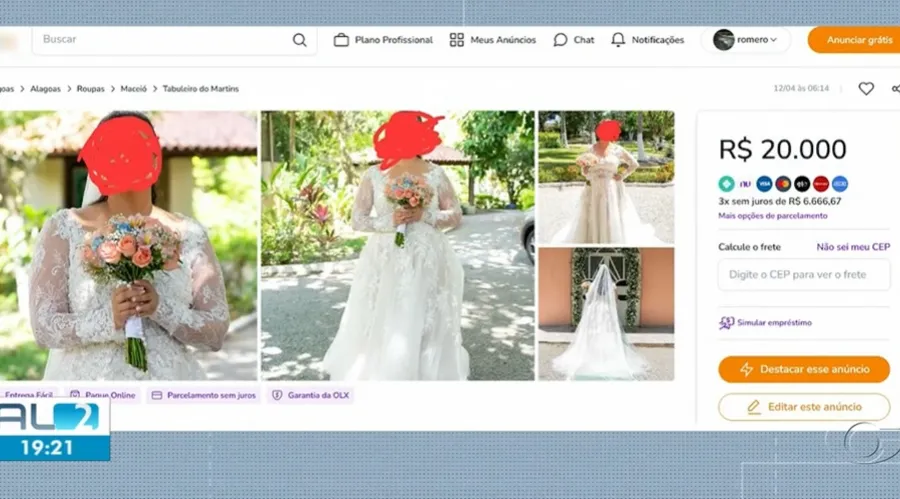This screenshot has width=900, height=499.
Task: Open the Notificações bell
Action: pos(647,40)
